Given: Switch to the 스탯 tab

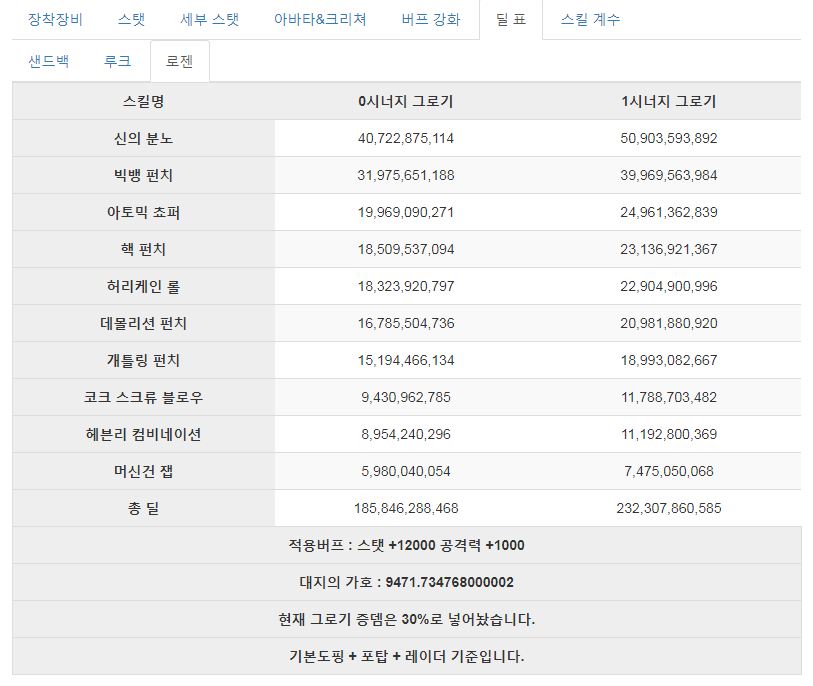Looking at the screenshot, I should 131,20.
